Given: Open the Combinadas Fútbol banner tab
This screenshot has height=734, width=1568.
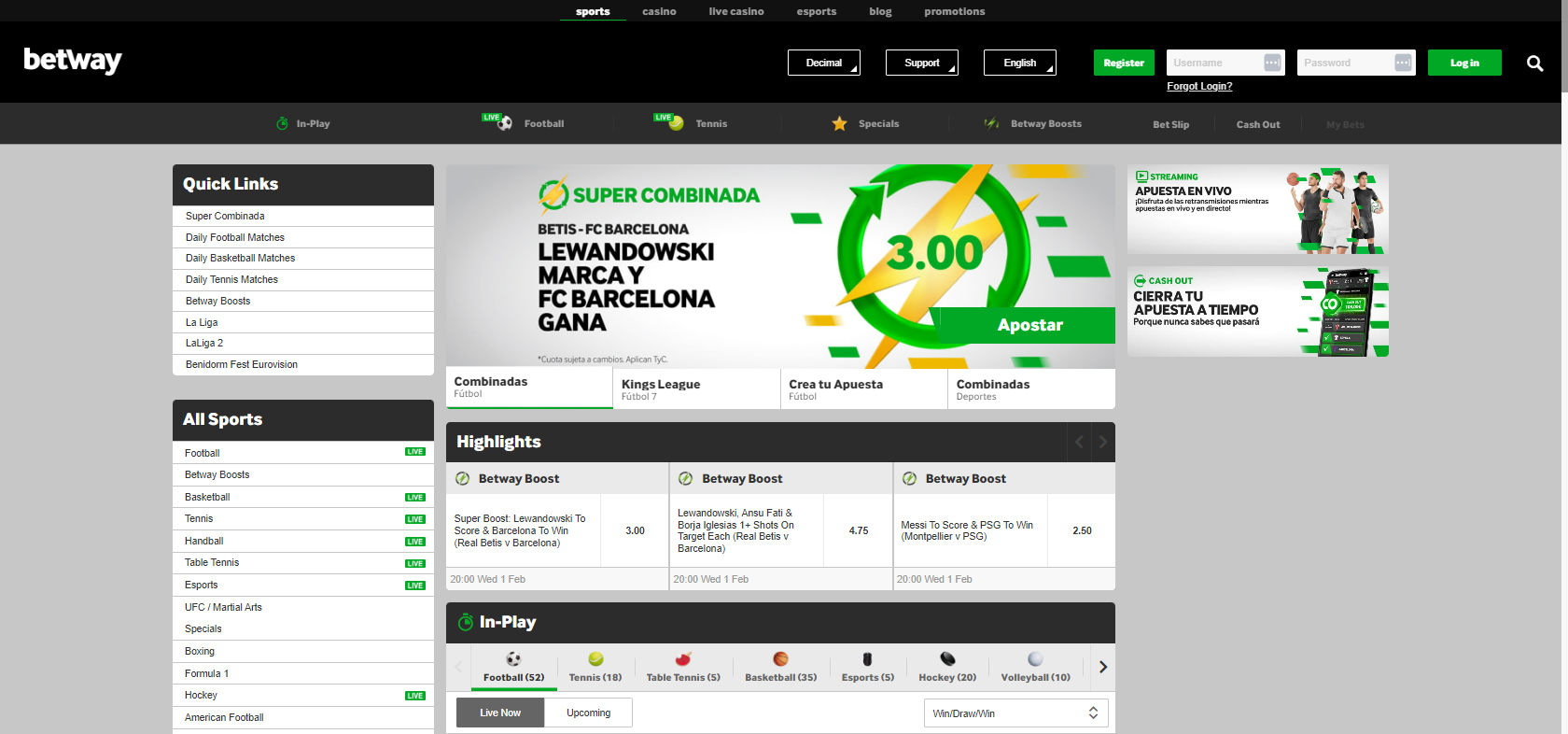Looking at the screenshot, I should (x=529, y=388).
